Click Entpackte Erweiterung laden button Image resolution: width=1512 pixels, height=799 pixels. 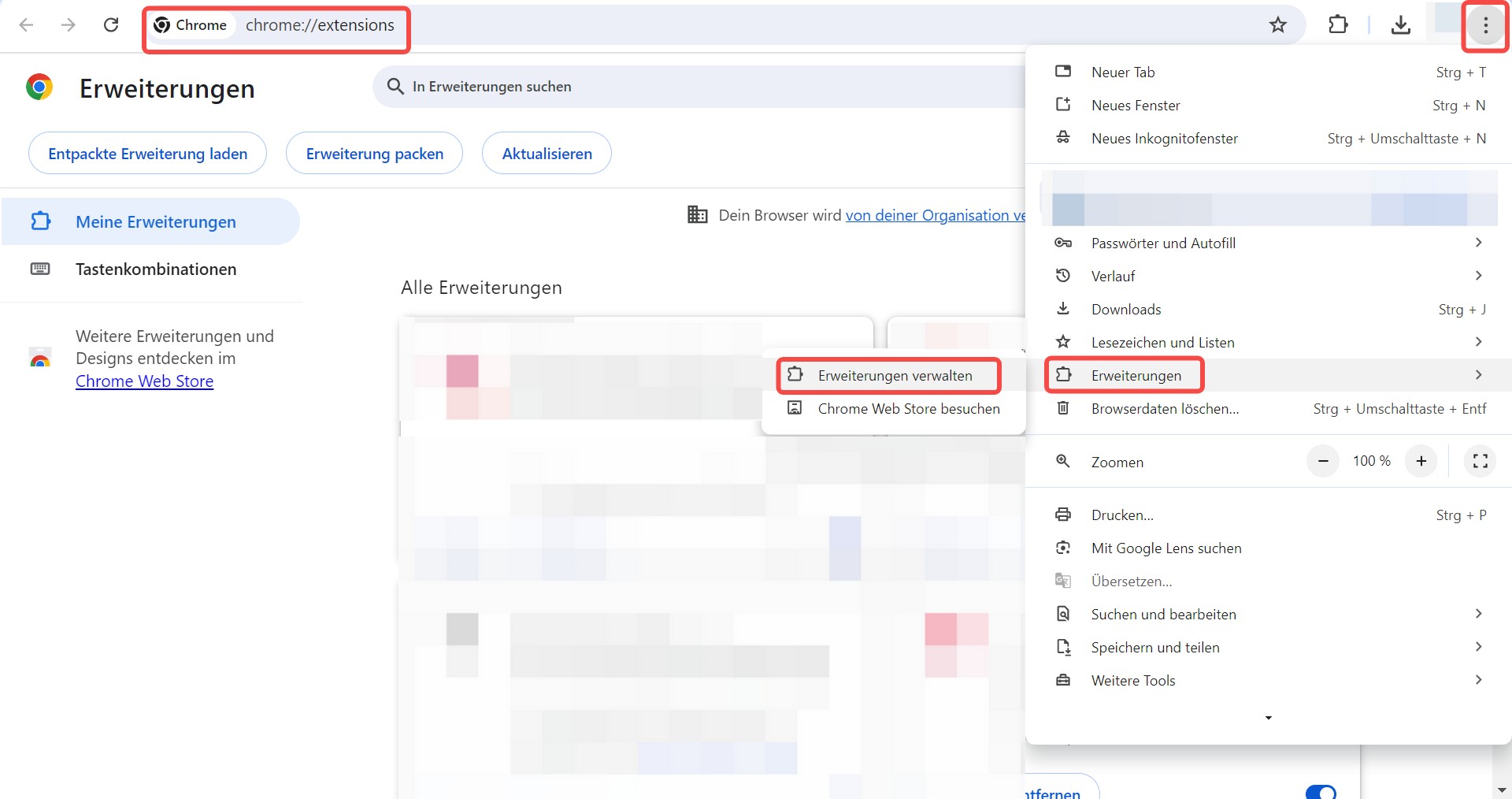pos(147,153)
